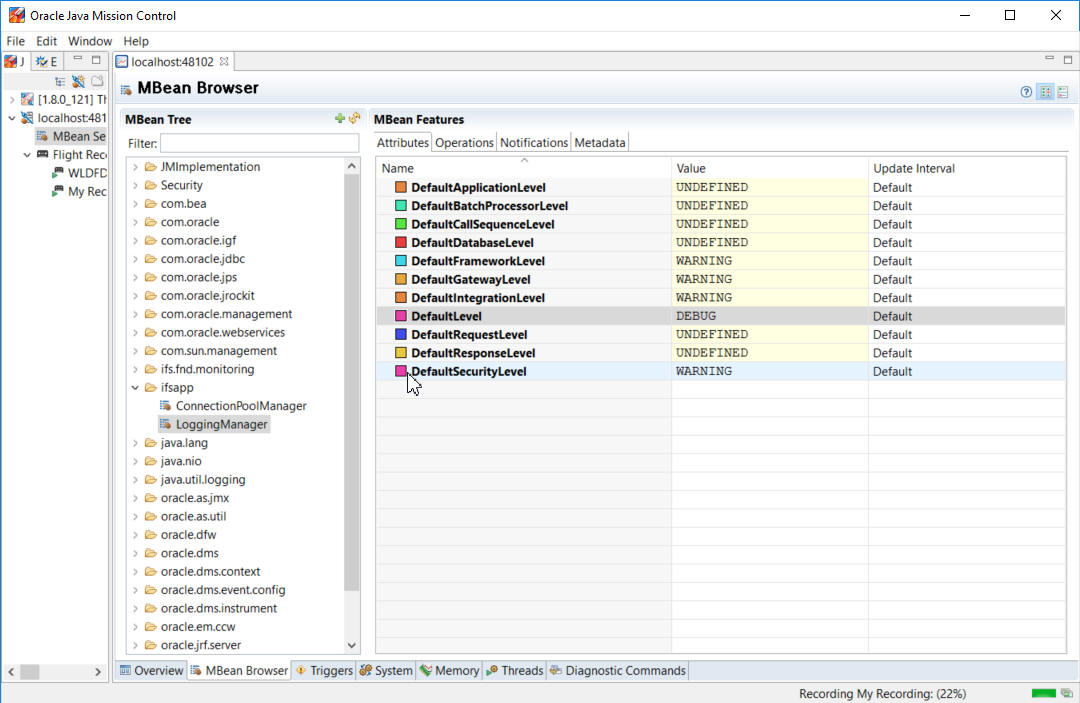Switch to the Metadata tab
Screen dimensions: 1080x703
(x=600, y=143)
